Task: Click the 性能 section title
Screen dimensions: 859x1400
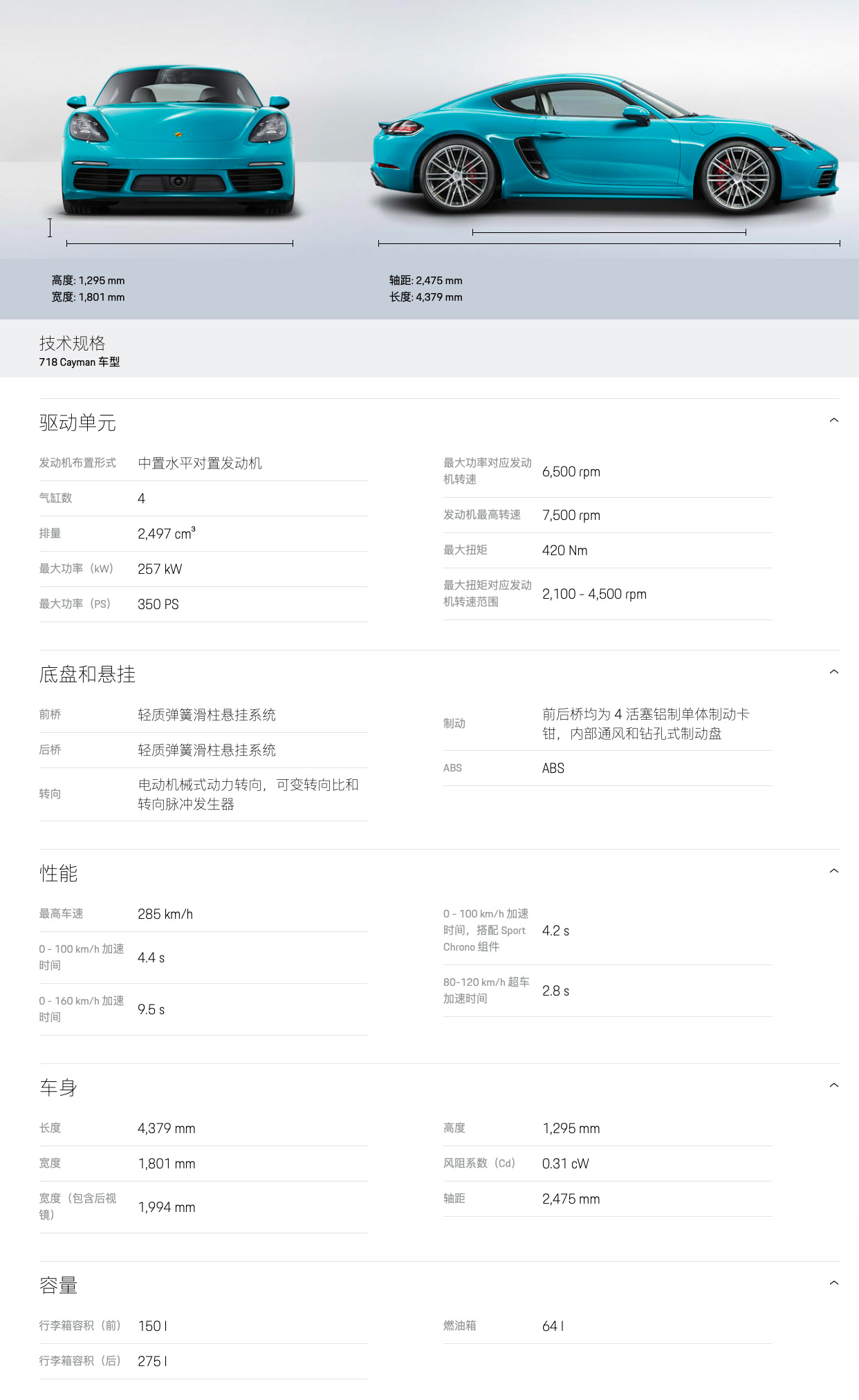Action: 58,873
